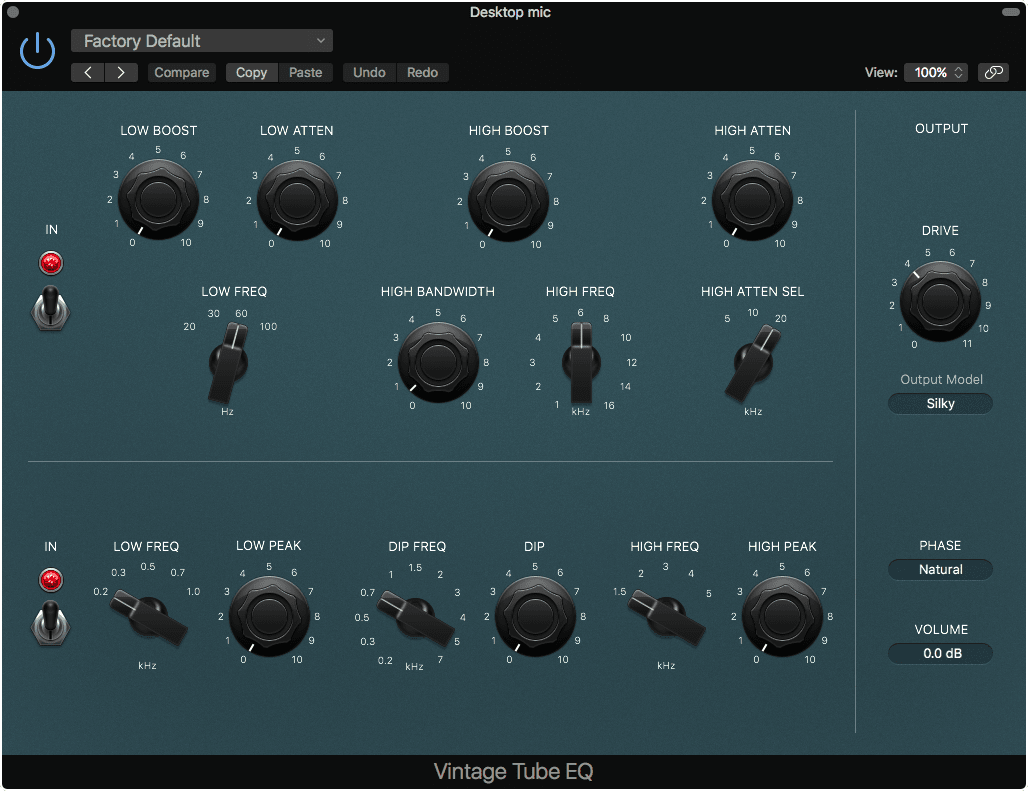Flip the upper IN toggle switch
This screenshot has width=1028, height=791.
[x=50, y=310]
